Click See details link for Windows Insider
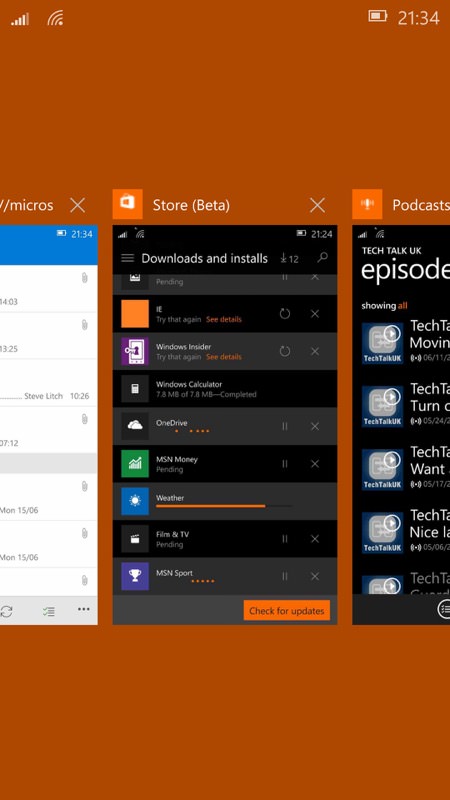 pyautogui.click(x=224, y=357)
